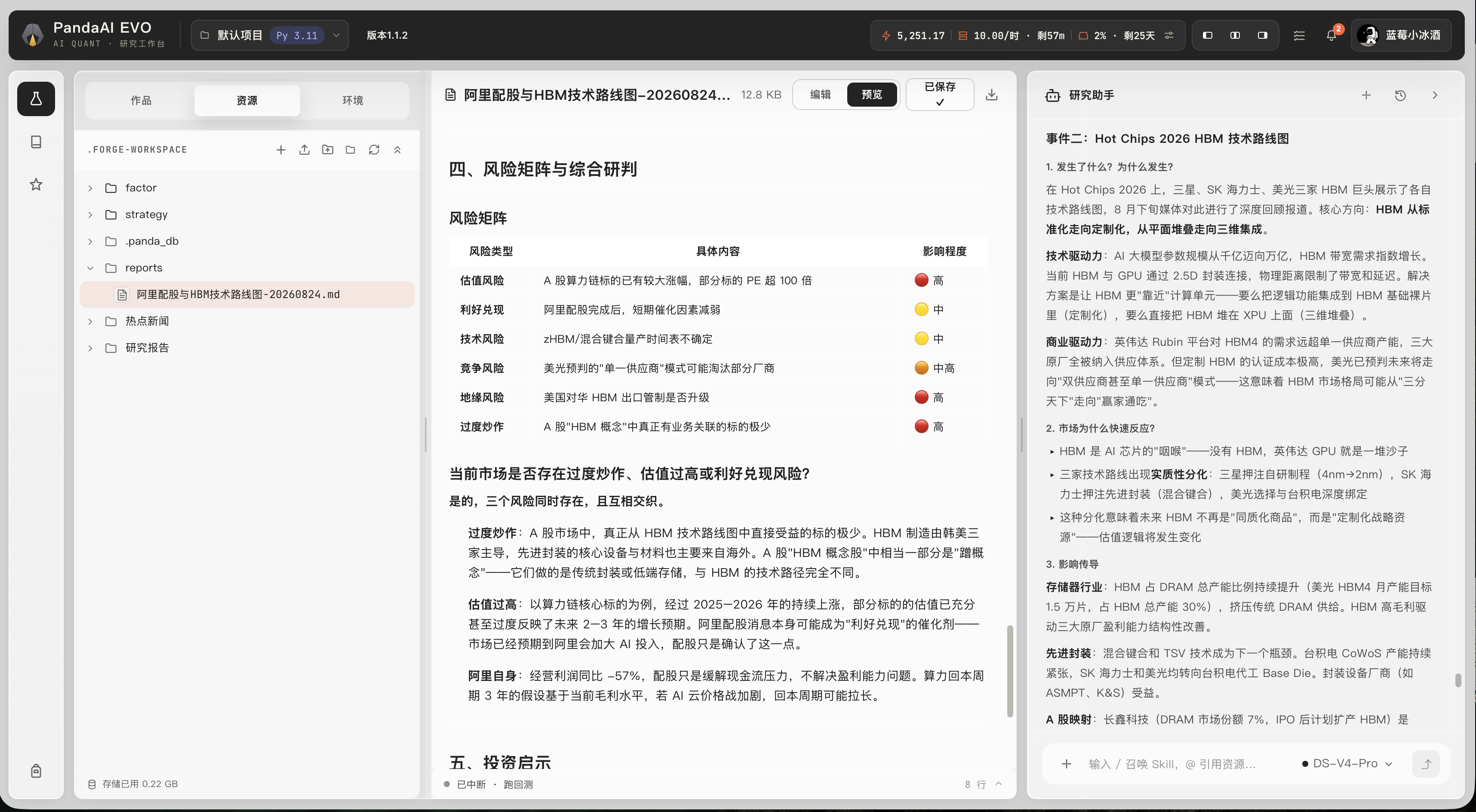This screenshot has height=812, width=1476.
Task: Click the 已保存 saved status button
Action: click(x=940, y=95)
